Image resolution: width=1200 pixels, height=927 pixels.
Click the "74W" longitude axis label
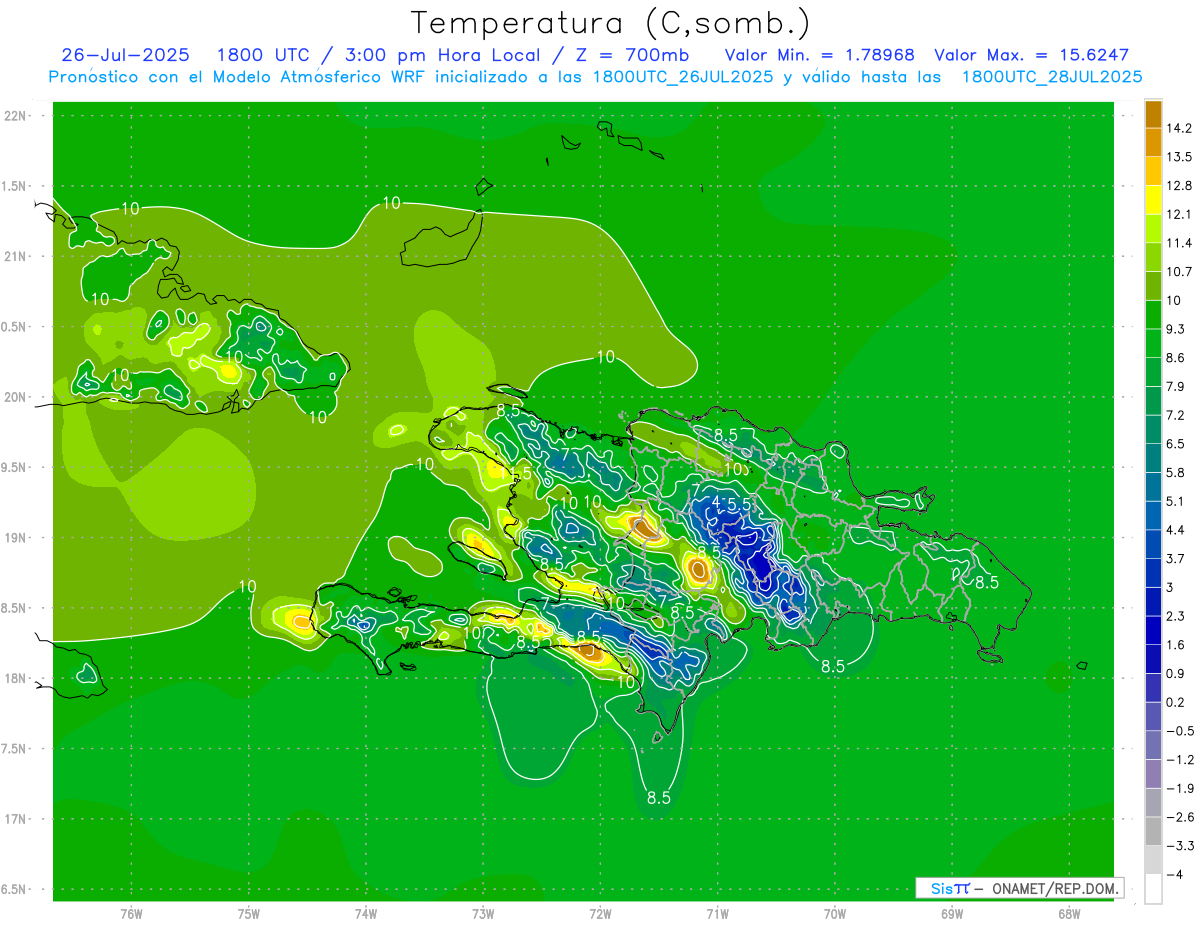[366, 913]
